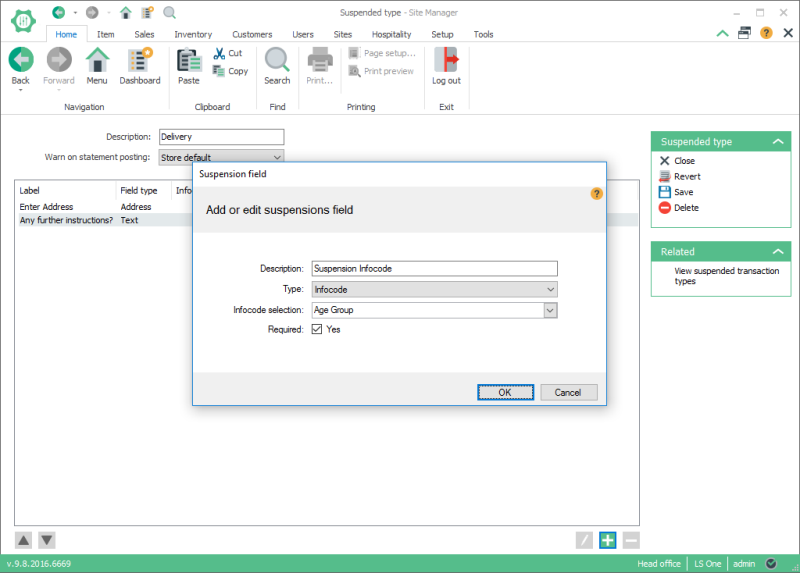Switch to the Item ribbon tab

click(x=106, y=34)
